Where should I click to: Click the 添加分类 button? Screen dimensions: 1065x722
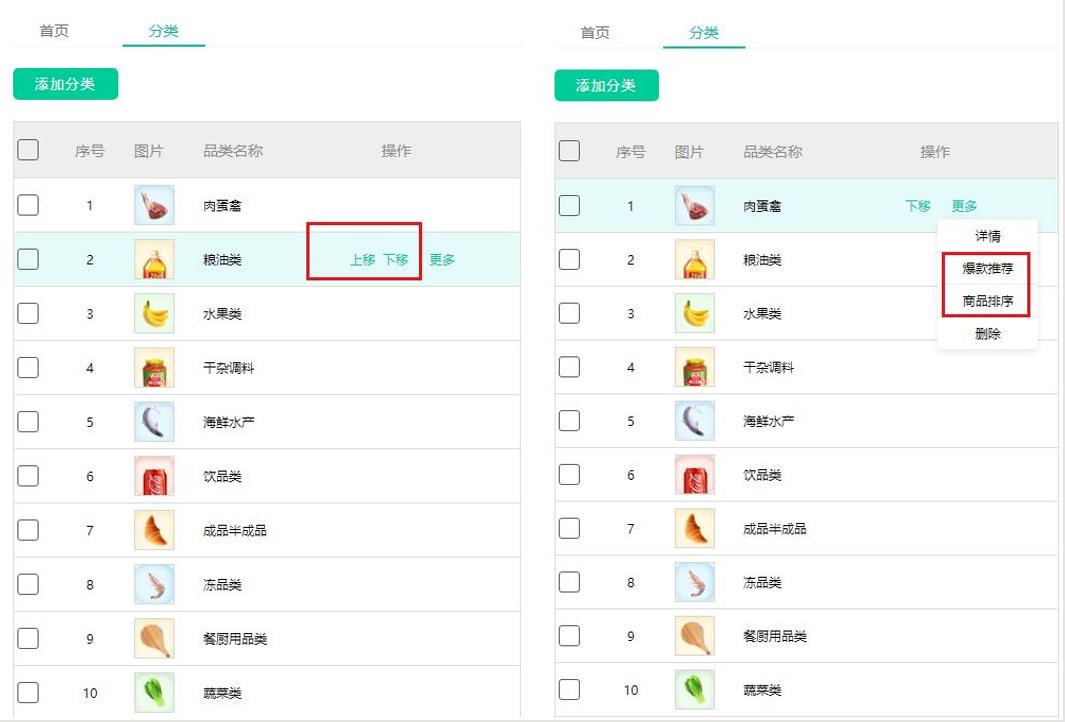pyautogui.click(x=65, y=84)
